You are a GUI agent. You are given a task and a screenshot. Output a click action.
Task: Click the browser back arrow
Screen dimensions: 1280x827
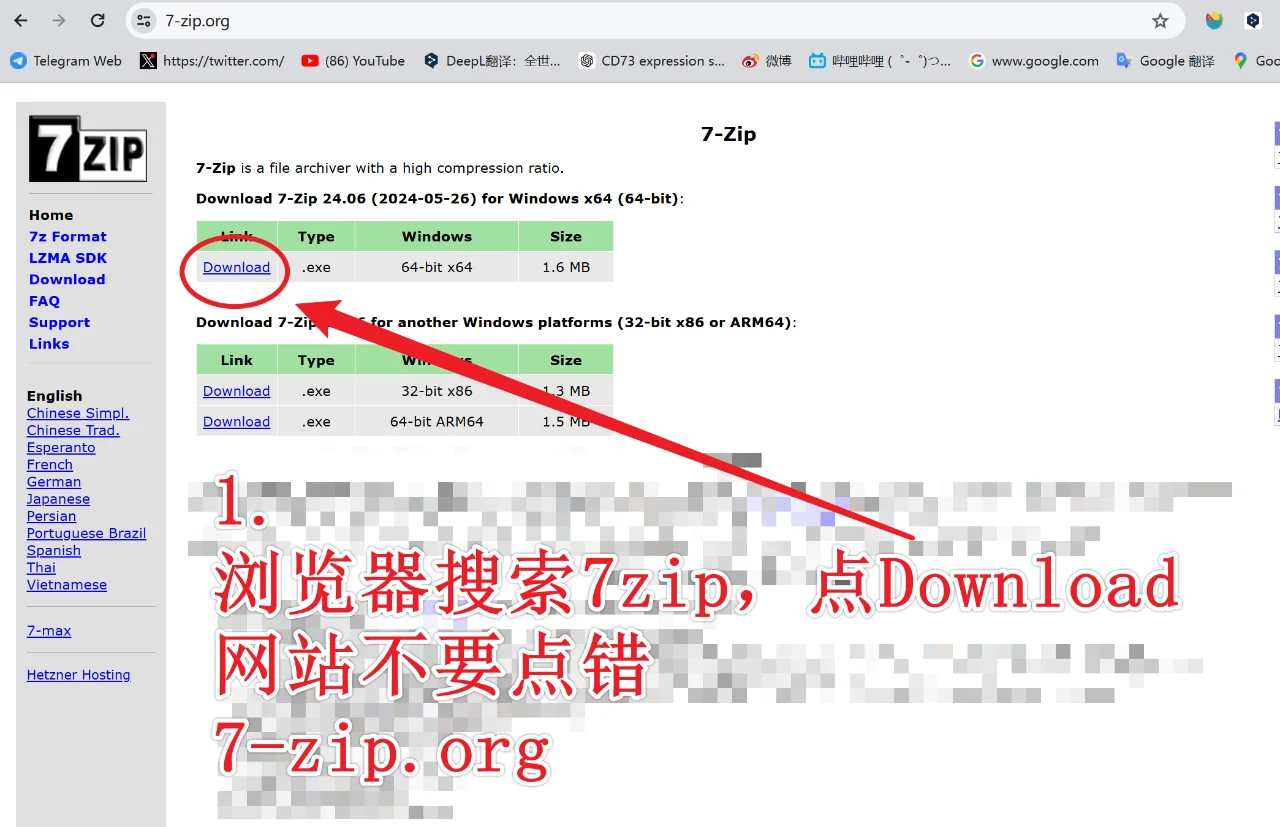coord(20,20)
